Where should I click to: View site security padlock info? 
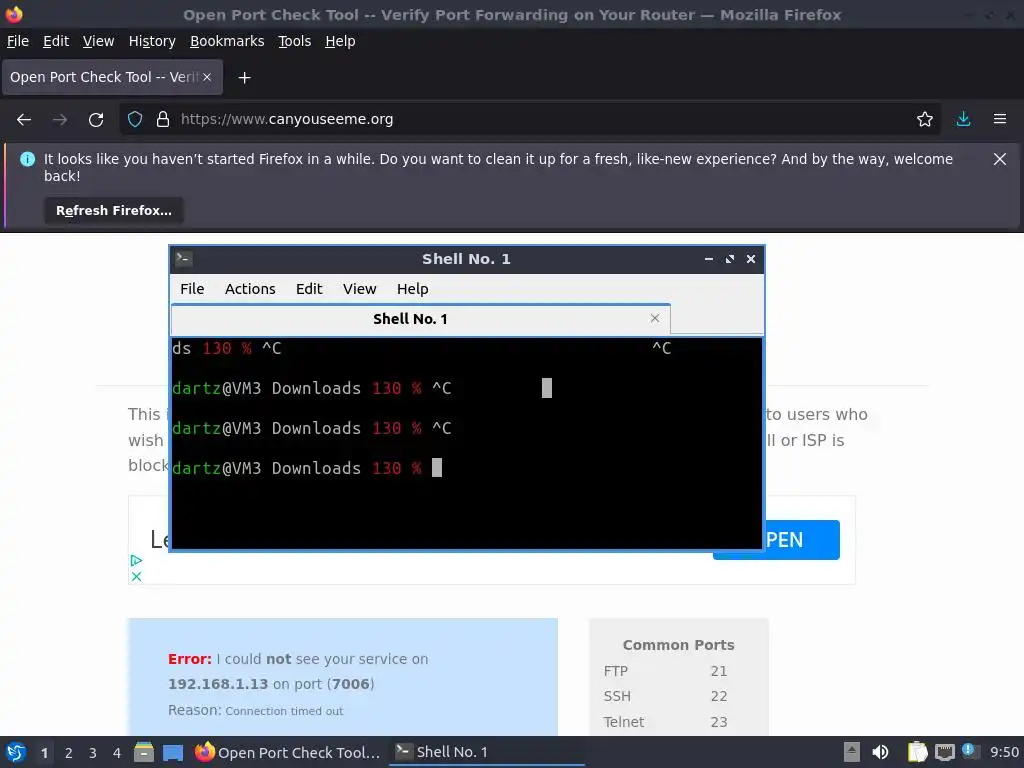163,120
